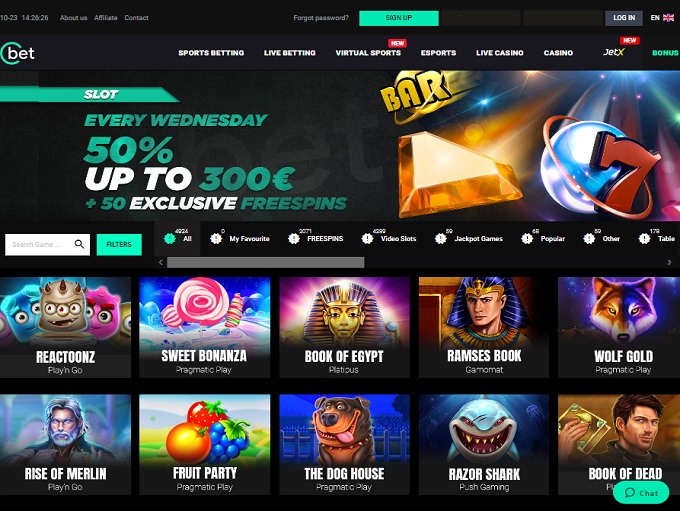
Task: Click the FREESPINS category badge icon
Action: click(294, 238)
